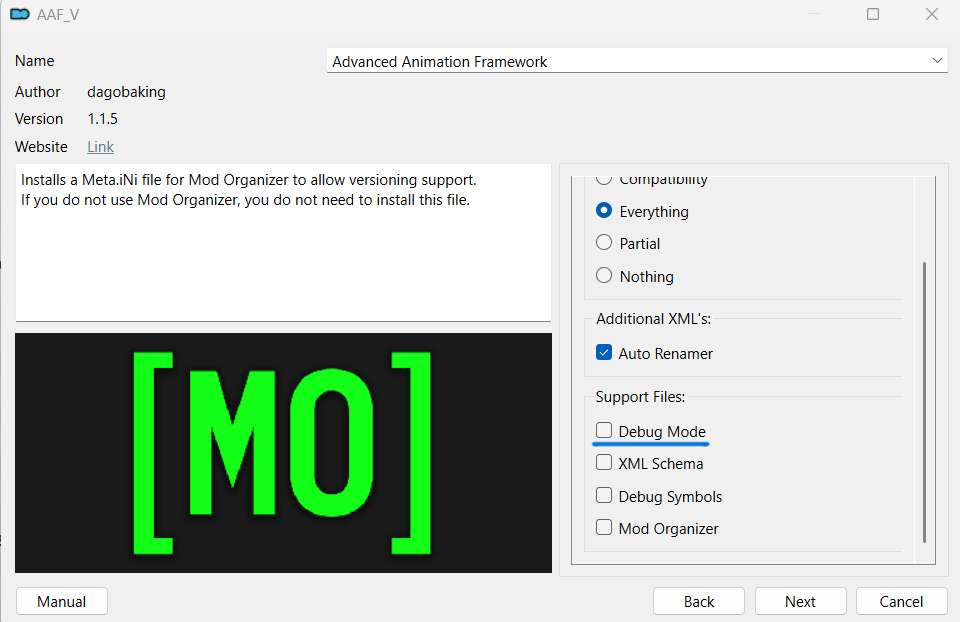Click the options panel vertical scrollbar
The height and width of the screenshot is (622, 960).
coord(924,402)
